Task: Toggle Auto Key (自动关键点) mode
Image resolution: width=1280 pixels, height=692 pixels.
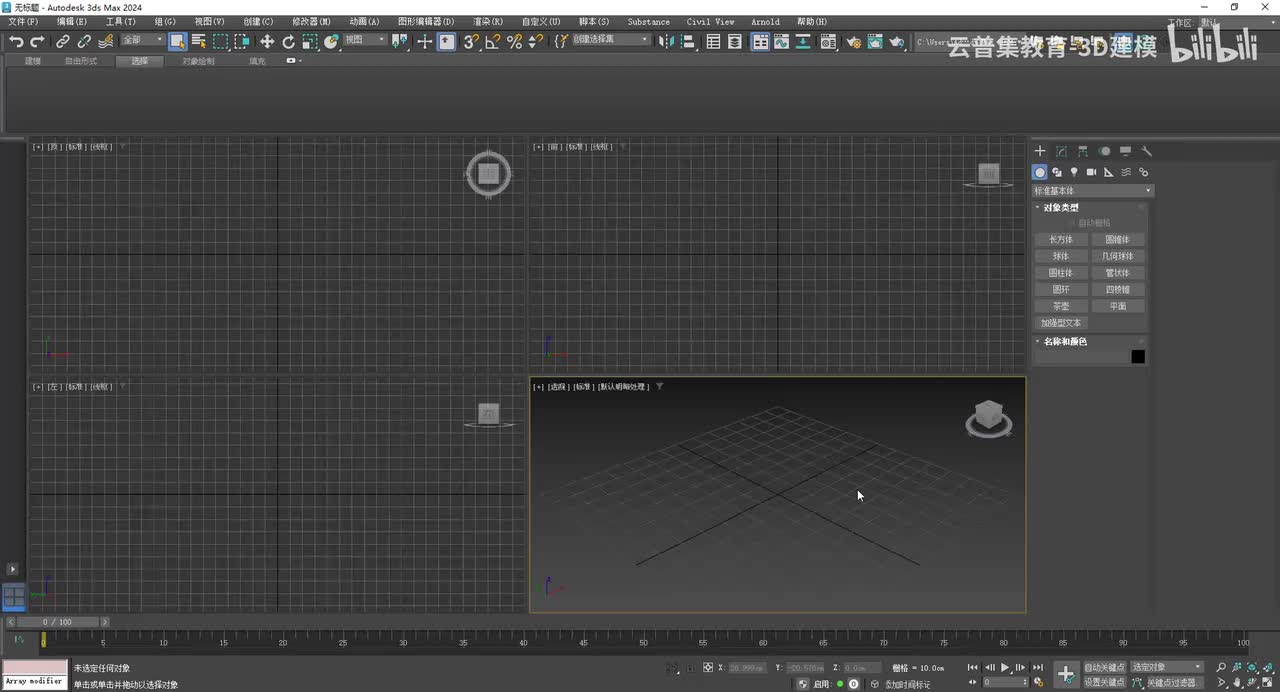Action: coord(1104,667)
